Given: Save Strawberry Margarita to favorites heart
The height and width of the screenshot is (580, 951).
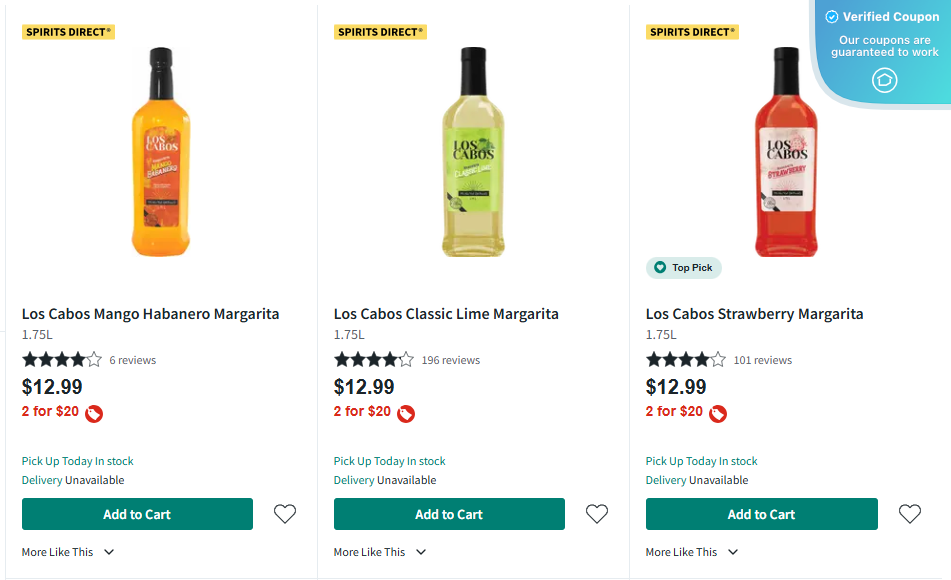Looking at the screenshot, I should tap(909, 514).
